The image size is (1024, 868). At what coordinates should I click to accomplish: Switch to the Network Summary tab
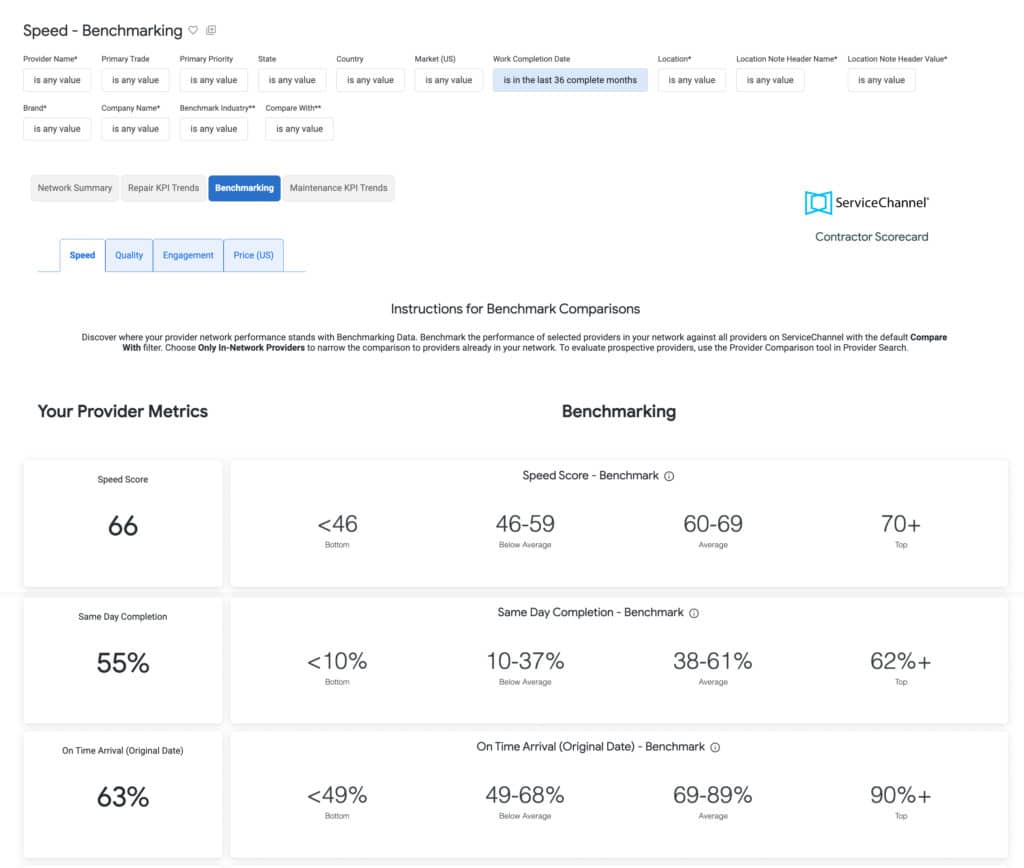[74, 188]
